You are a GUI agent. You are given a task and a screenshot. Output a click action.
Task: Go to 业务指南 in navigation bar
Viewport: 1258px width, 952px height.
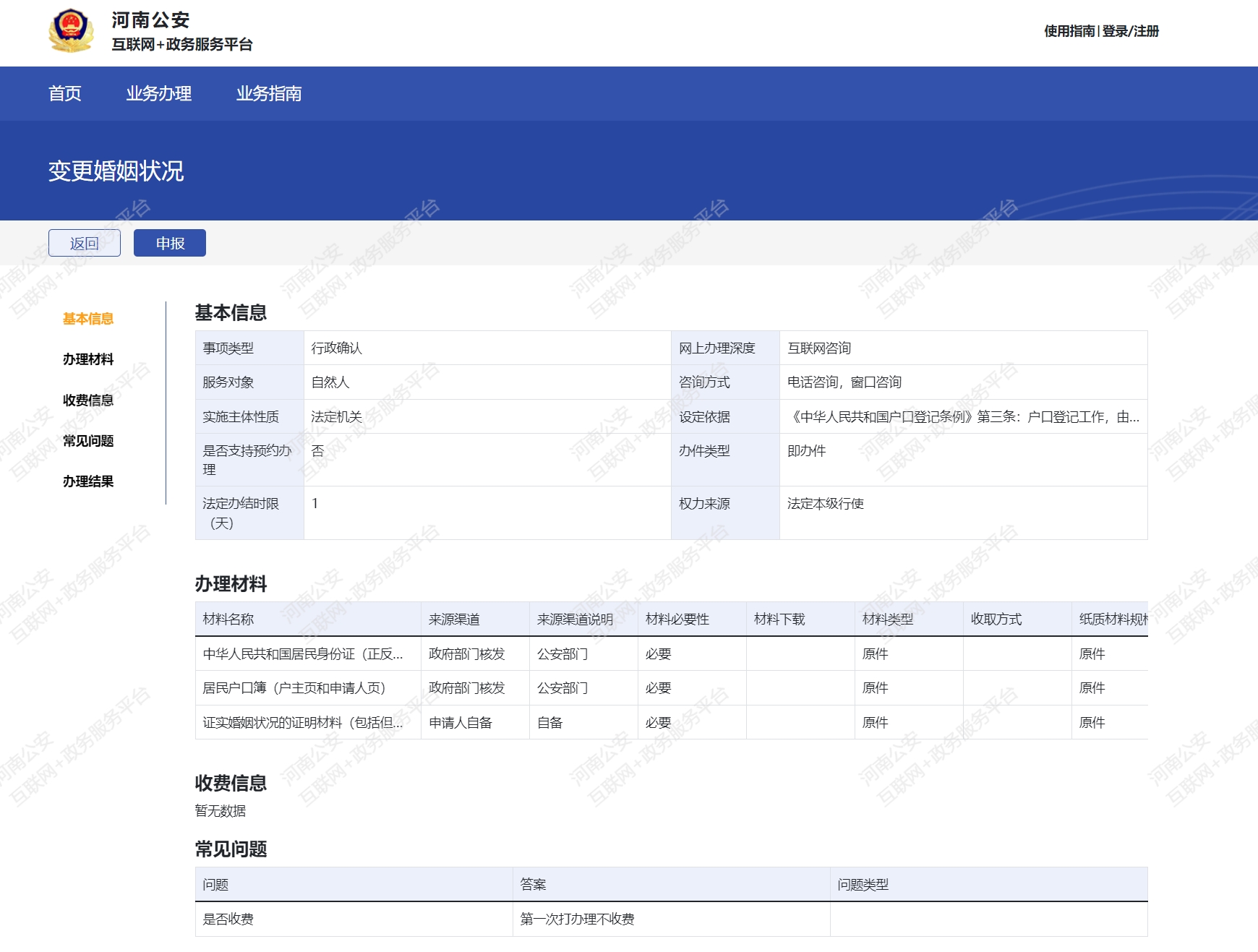tap(268, 94)
